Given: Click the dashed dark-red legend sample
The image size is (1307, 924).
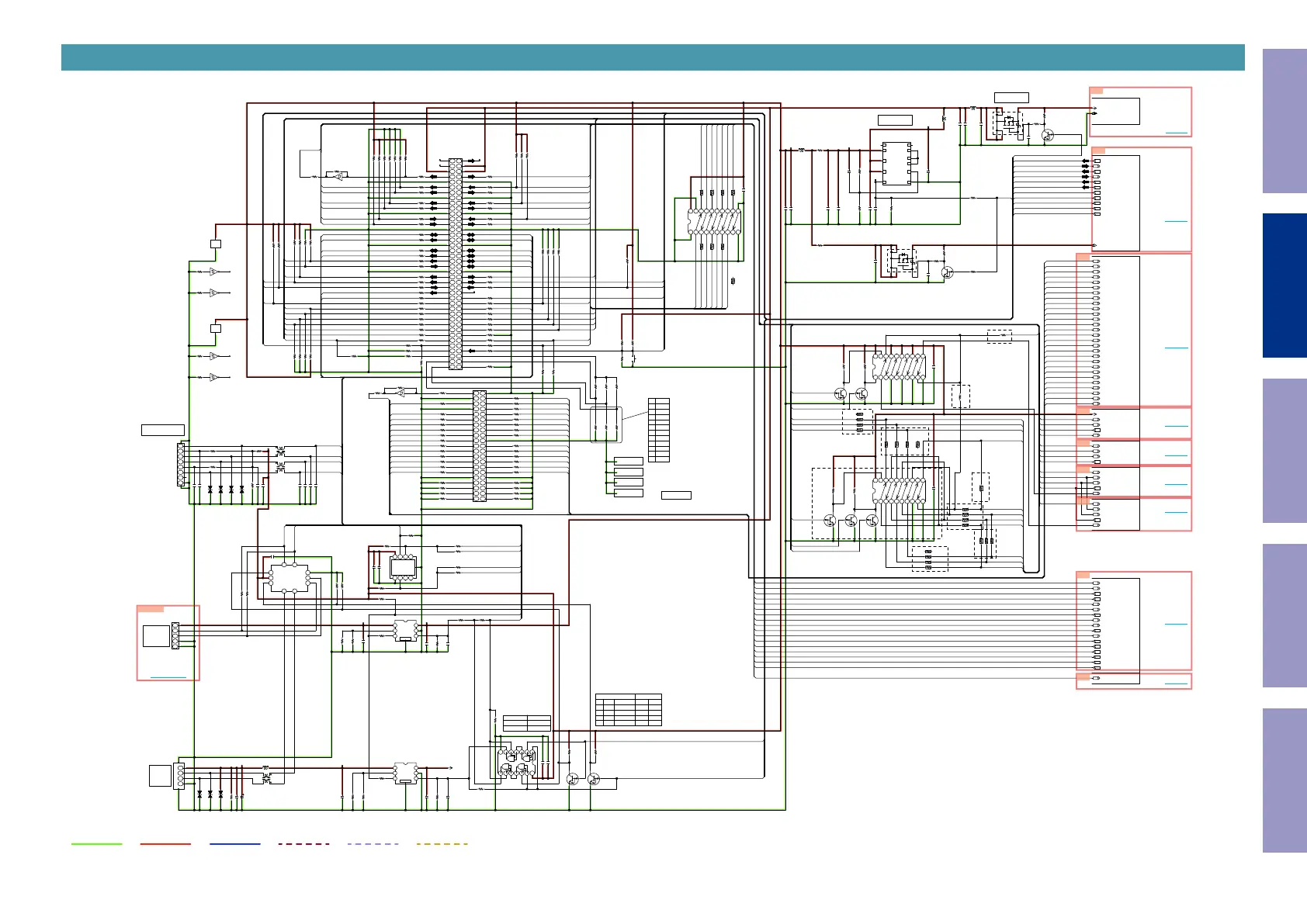Looking at the screenshot, I should [x=304, y=844].
